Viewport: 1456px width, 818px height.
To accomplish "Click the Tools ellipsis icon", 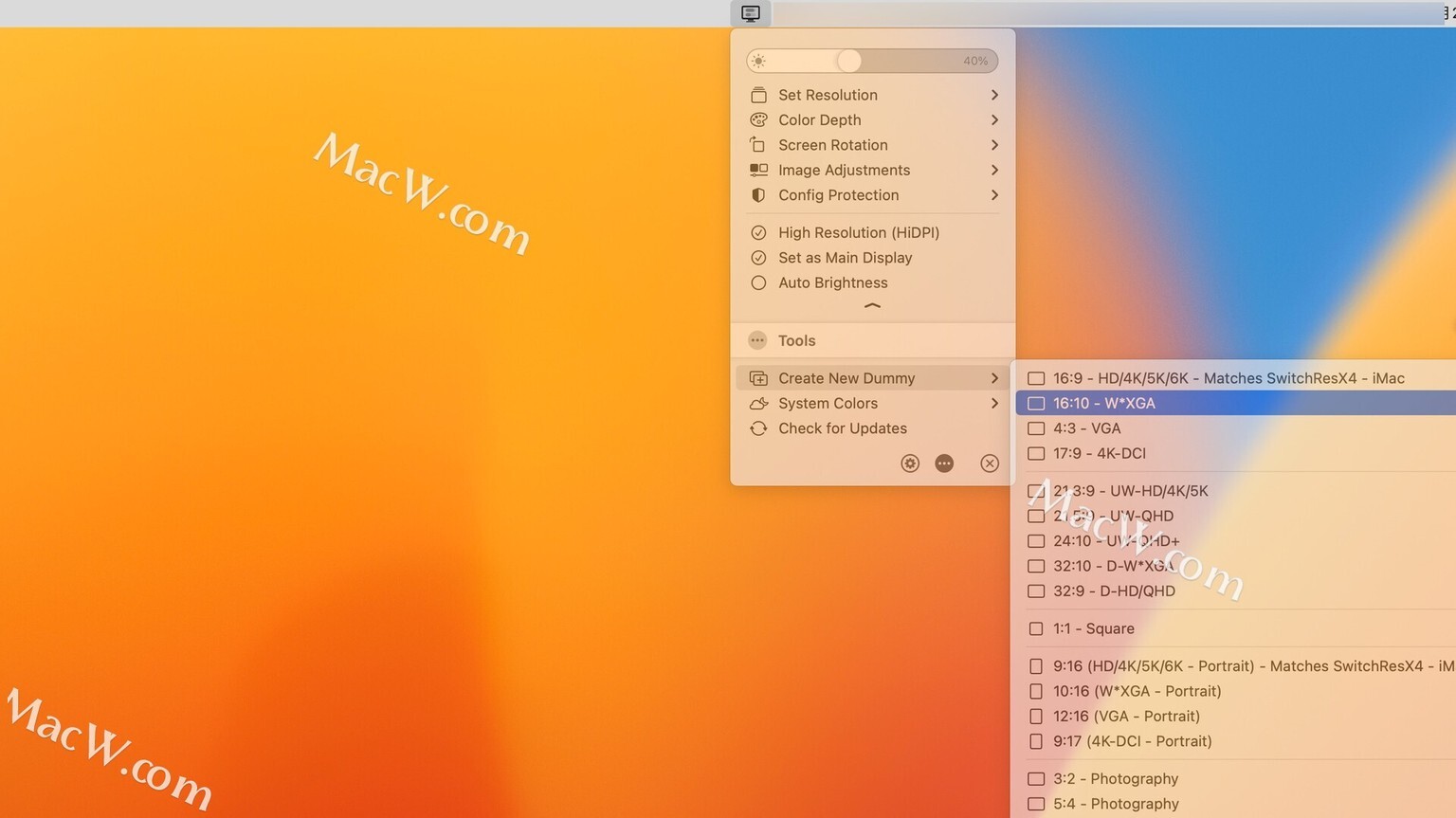I will (x=757, y=340).
